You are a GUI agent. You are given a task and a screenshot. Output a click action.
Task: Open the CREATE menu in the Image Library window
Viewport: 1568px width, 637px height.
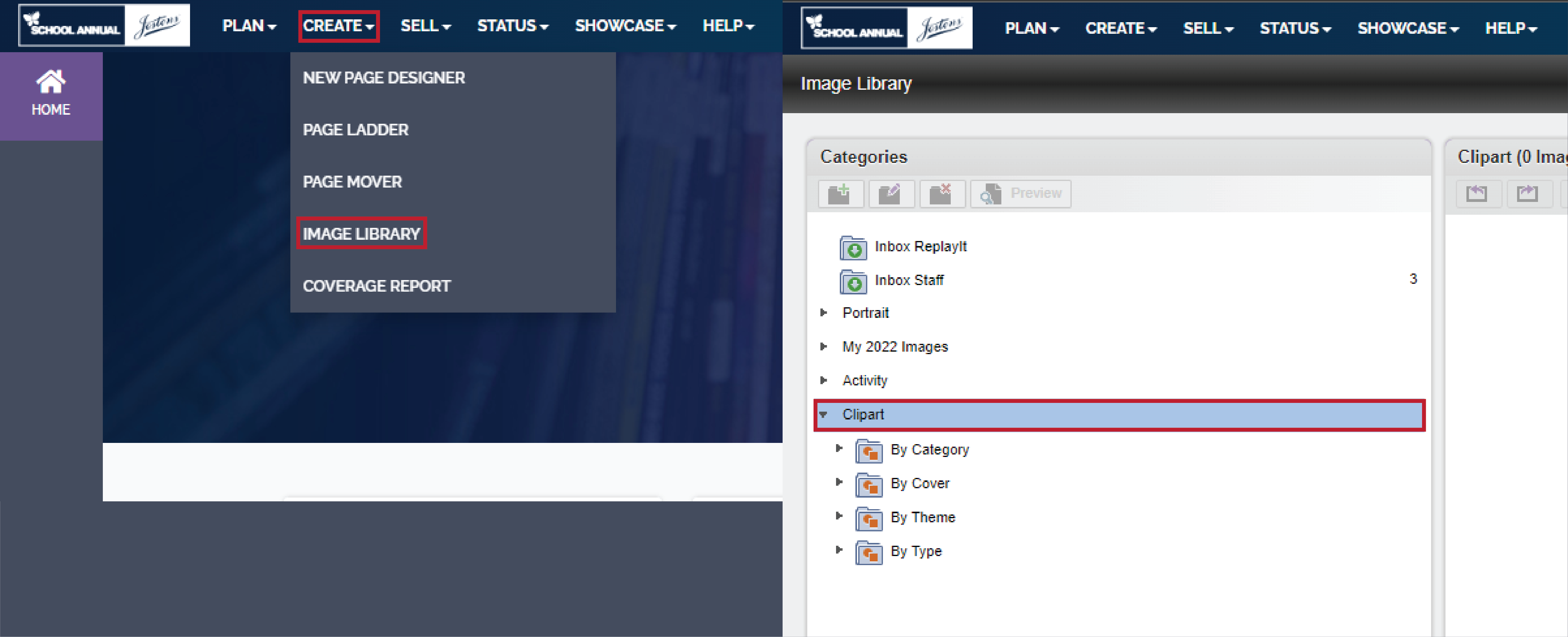pos(1121,28)
